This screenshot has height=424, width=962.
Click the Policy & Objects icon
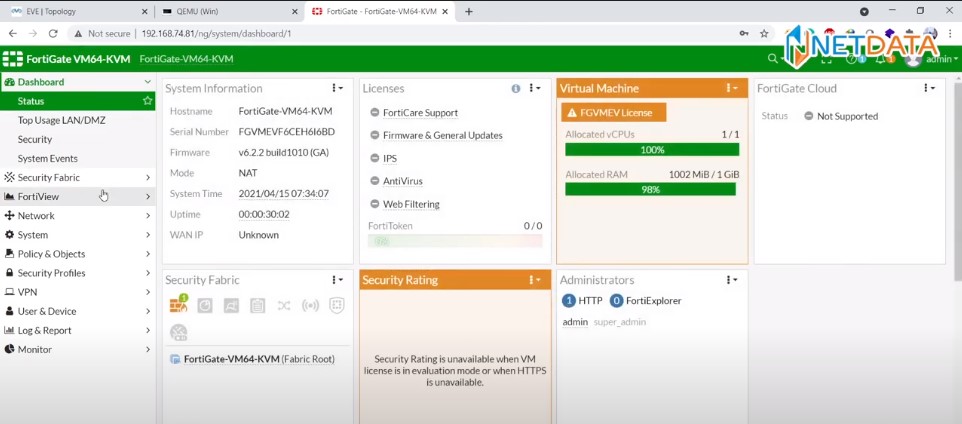click(x=9, y=253)
